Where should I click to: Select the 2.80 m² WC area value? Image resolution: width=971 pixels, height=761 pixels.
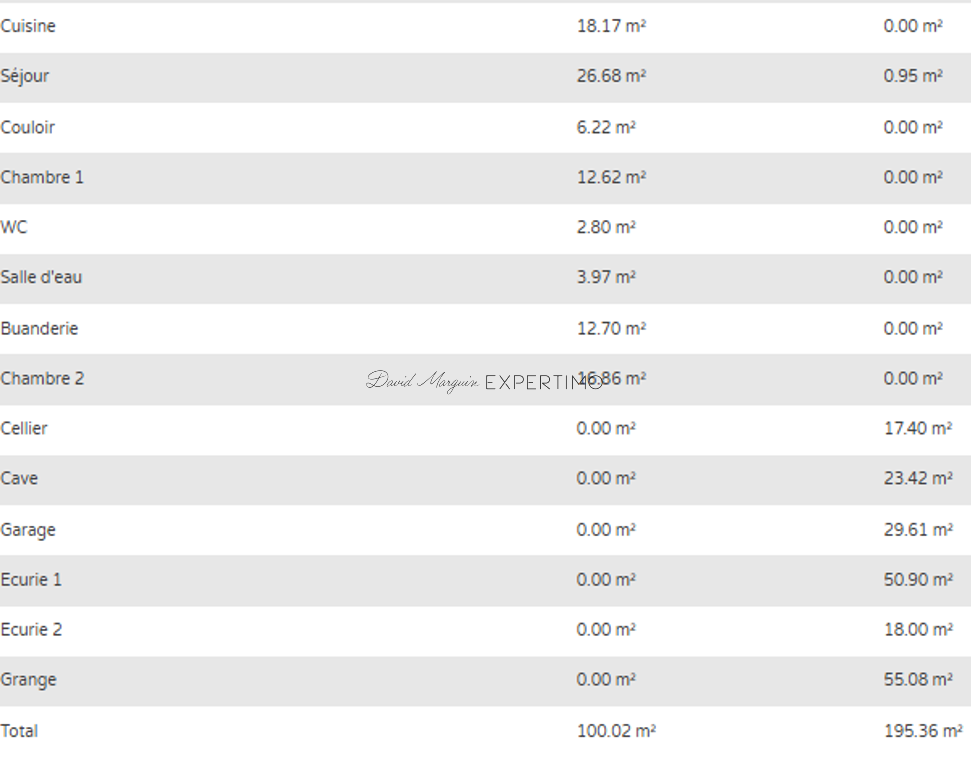(x=606, y=227)
